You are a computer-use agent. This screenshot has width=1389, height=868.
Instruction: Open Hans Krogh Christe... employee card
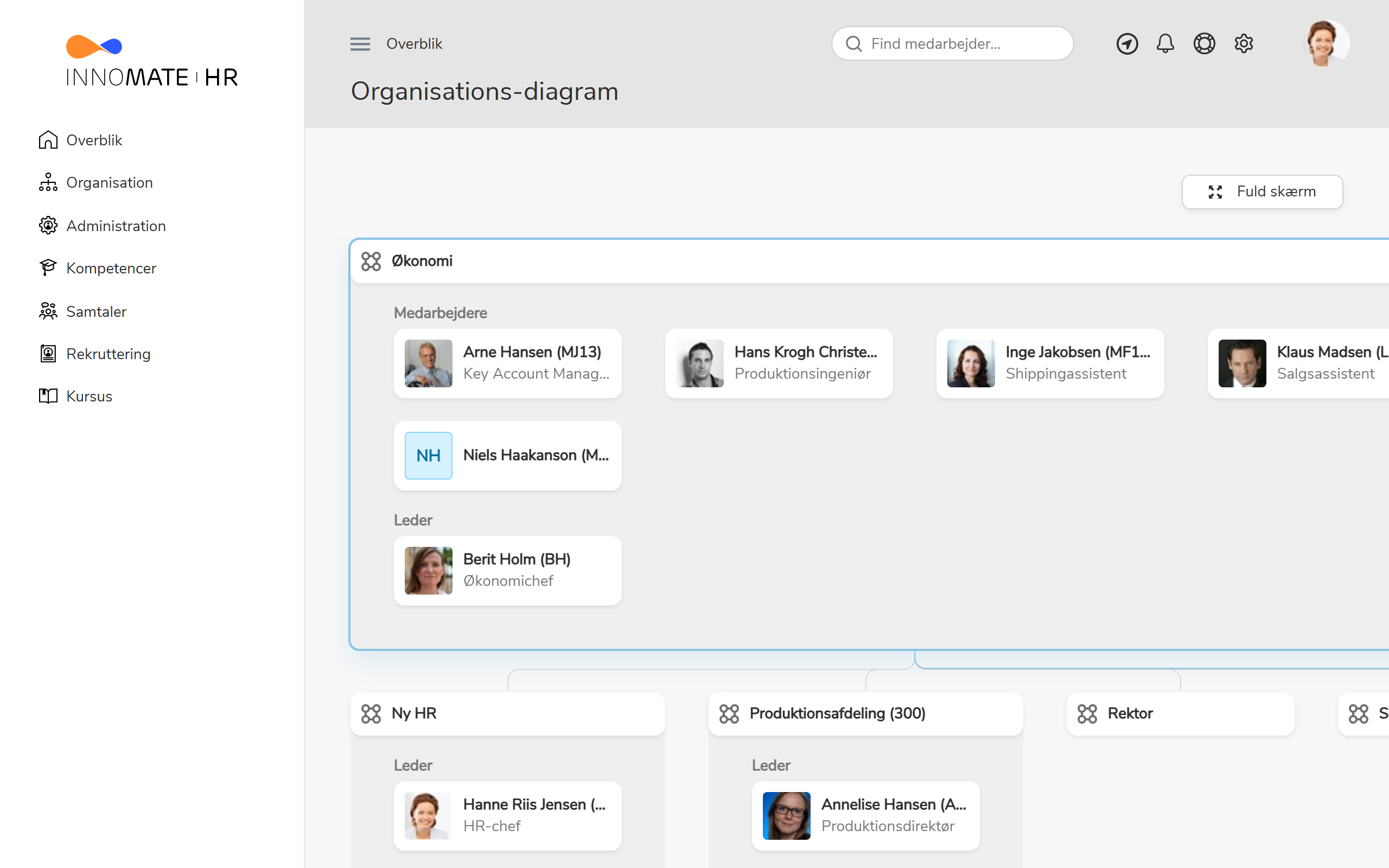(x=778, y=363)
